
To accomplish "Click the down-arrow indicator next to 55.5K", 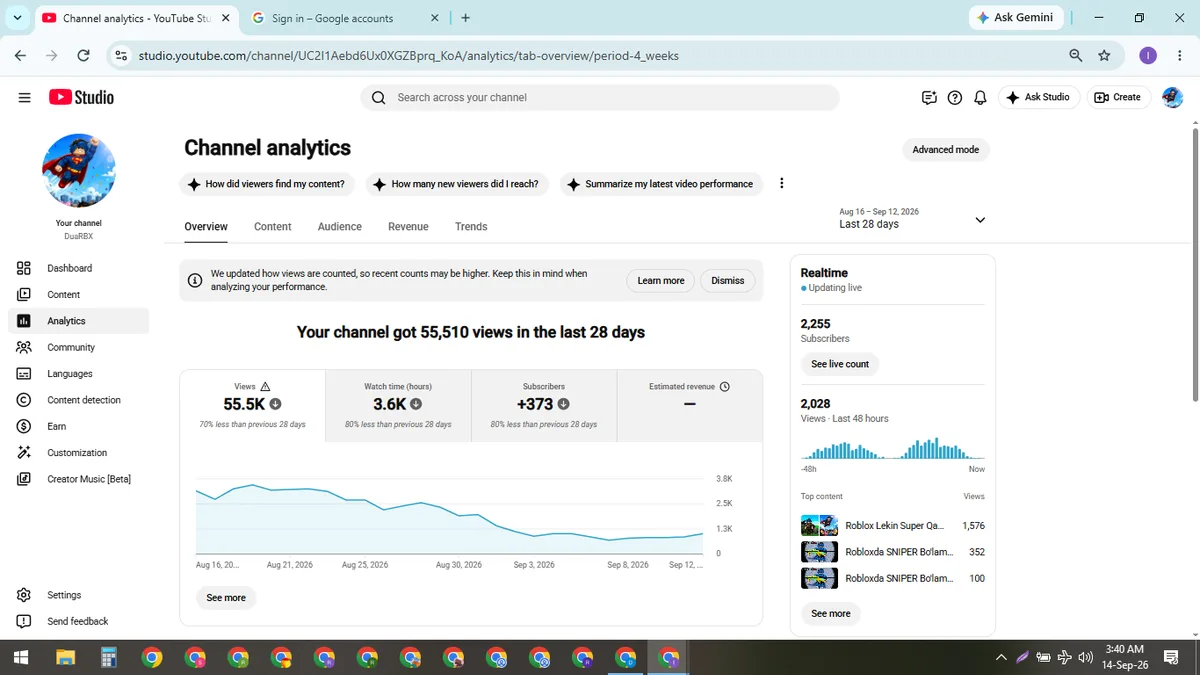I will tap(276, 404).
